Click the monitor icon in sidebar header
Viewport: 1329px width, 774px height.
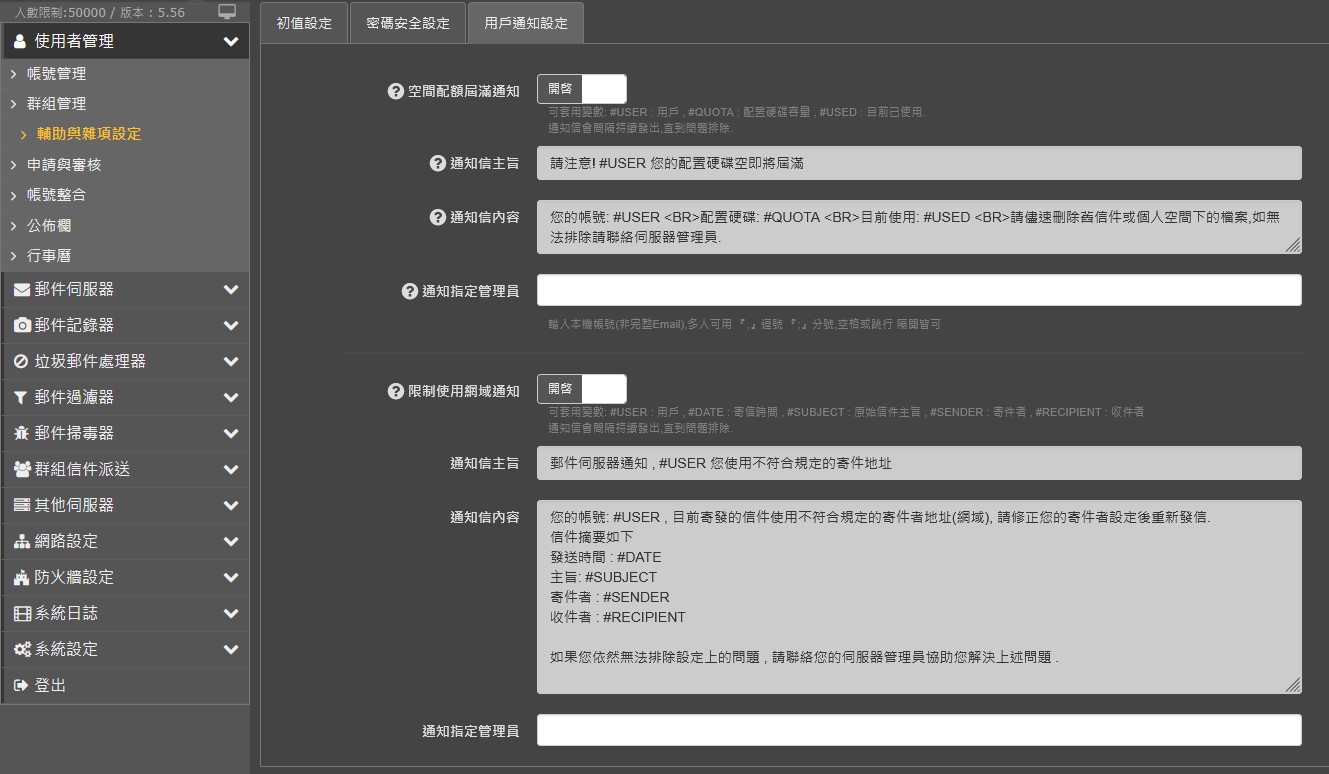click(227, 12)
